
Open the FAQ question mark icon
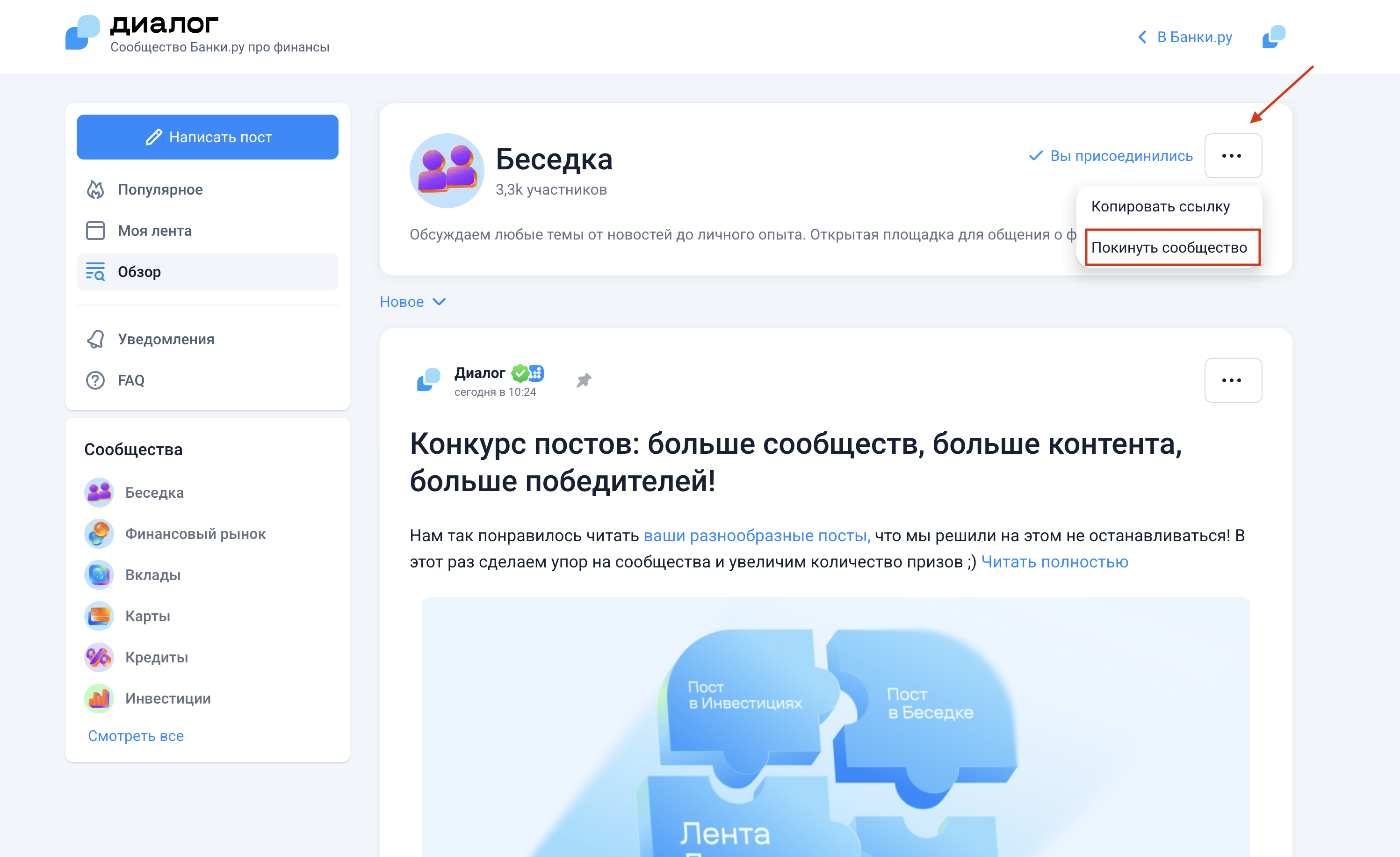pos(95,380)
